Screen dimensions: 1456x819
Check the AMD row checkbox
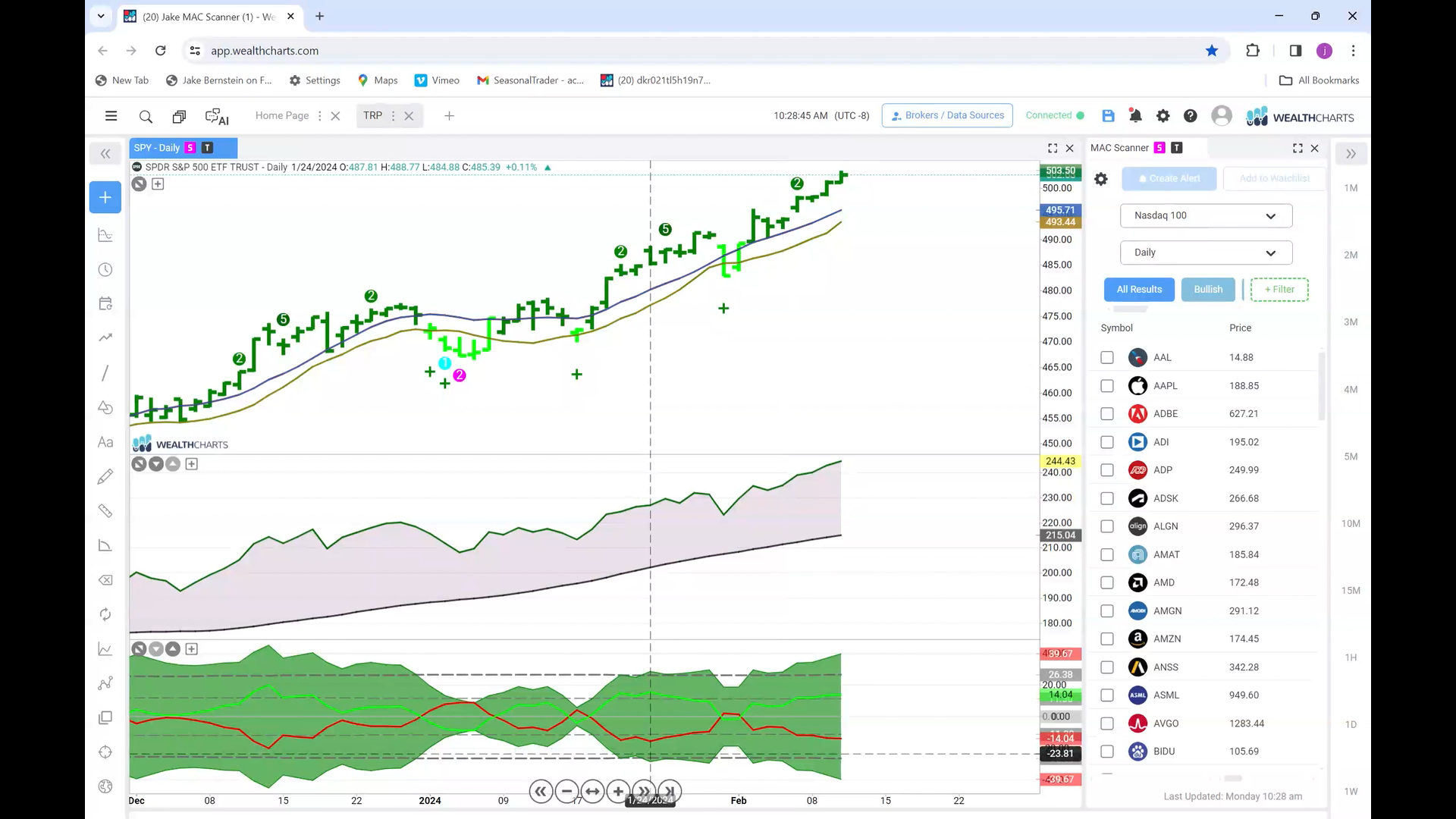[x=1107, y=582]
